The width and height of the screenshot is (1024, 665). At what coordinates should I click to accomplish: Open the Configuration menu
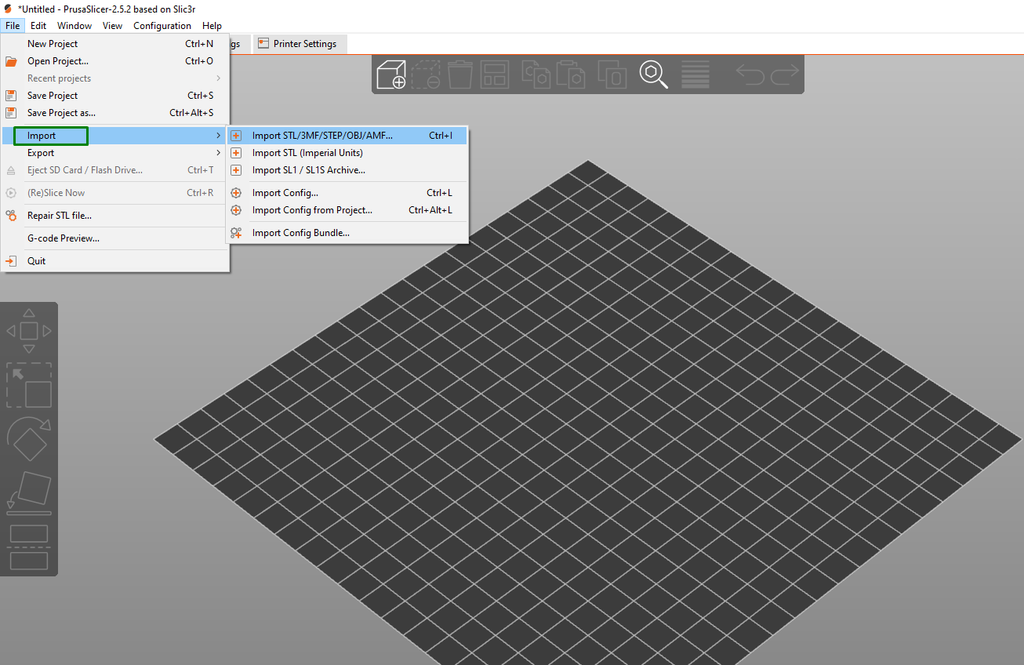coord(162,26)
